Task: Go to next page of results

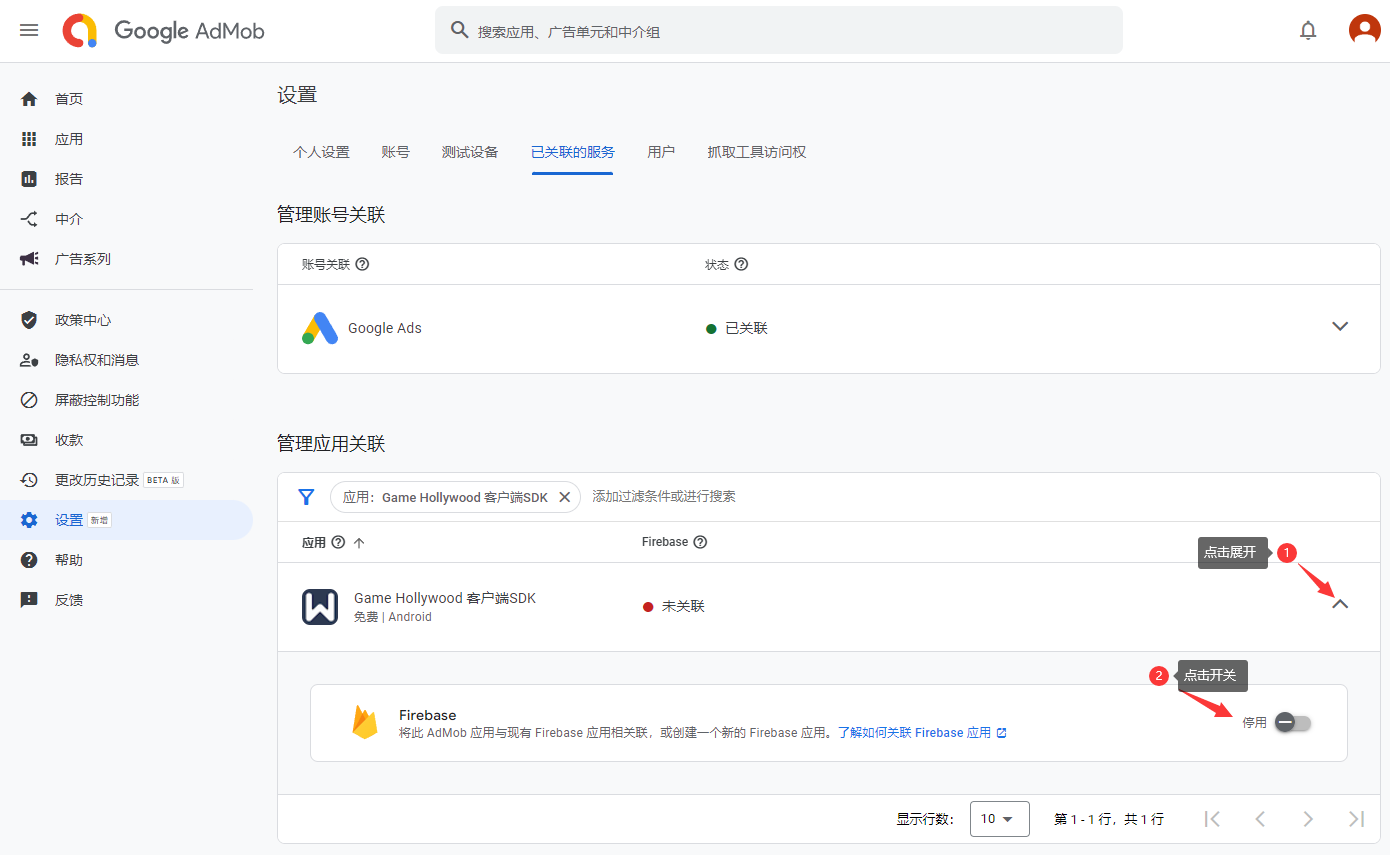Action: tap(1308, 819)
